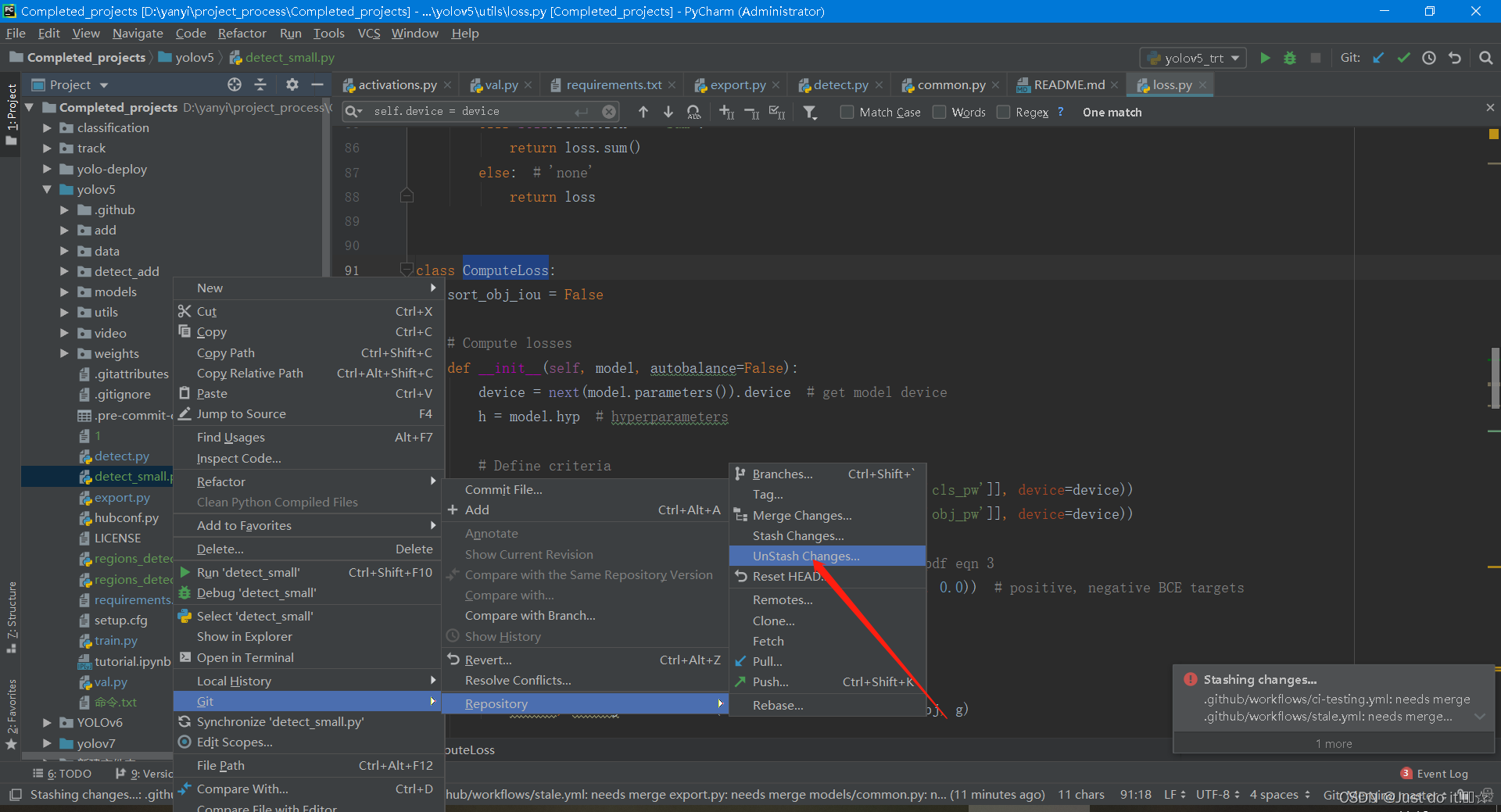
Task: Toggle the Words checkbox
Action: [x=939, y=112]
